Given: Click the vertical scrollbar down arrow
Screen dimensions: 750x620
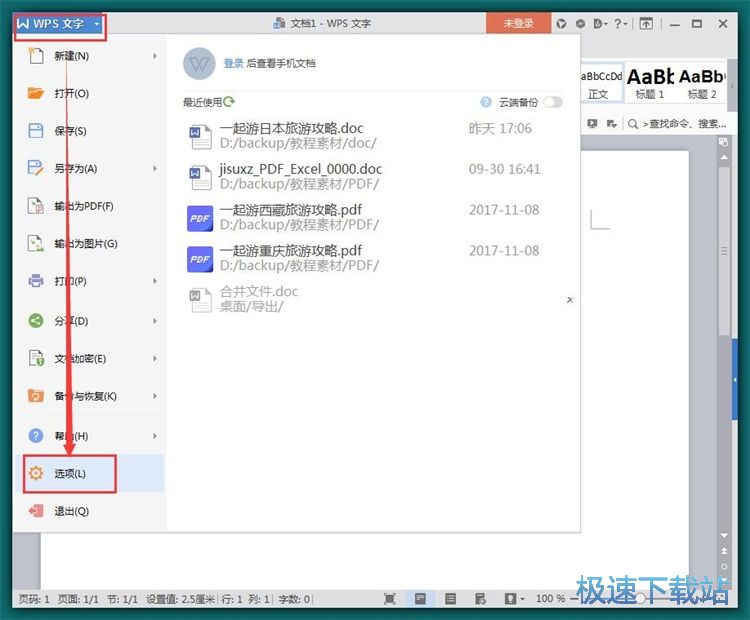Looking at the screenshot, I should point(724,535).
